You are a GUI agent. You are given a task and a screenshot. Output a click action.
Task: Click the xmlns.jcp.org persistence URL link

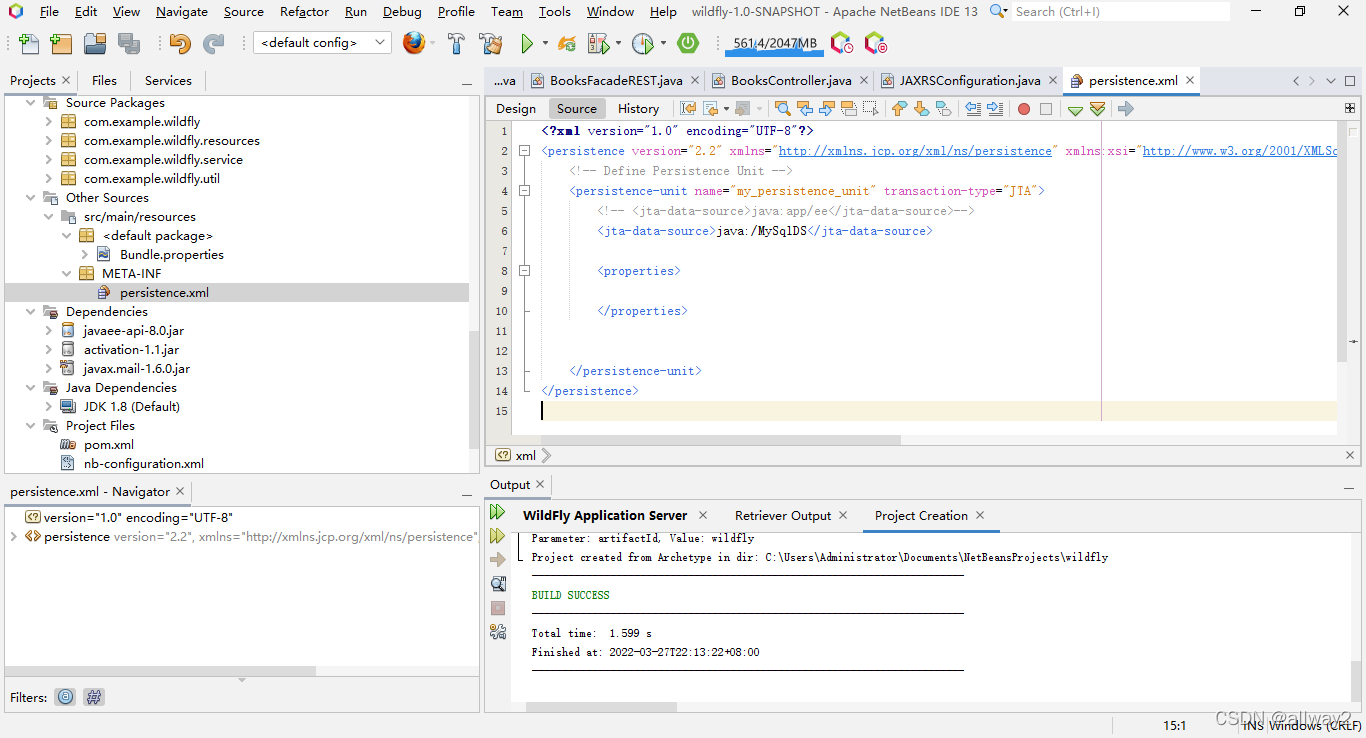point(915,151)
